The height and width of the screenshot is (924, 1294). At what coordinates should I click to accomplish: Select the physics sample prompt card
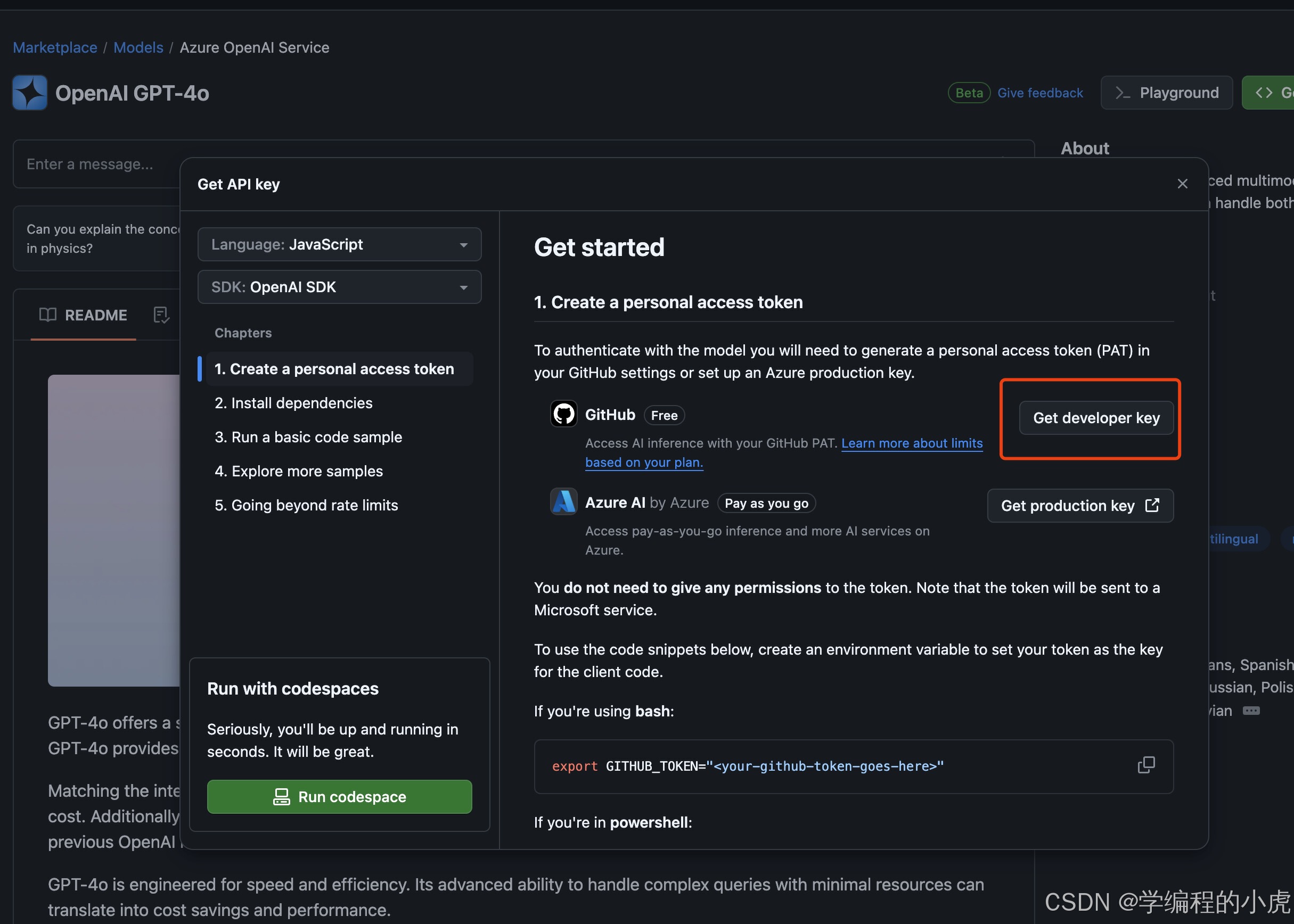[x=97, y=238]
